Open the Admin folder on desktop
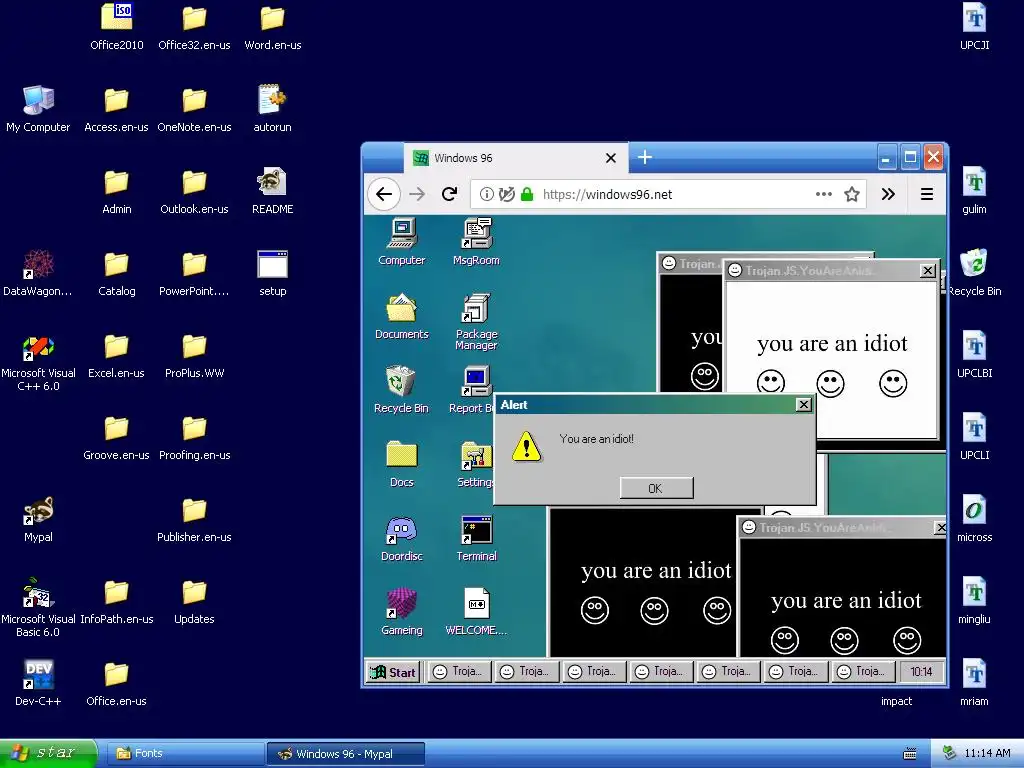The image size is (1024, 768). [x=116, y=182]
